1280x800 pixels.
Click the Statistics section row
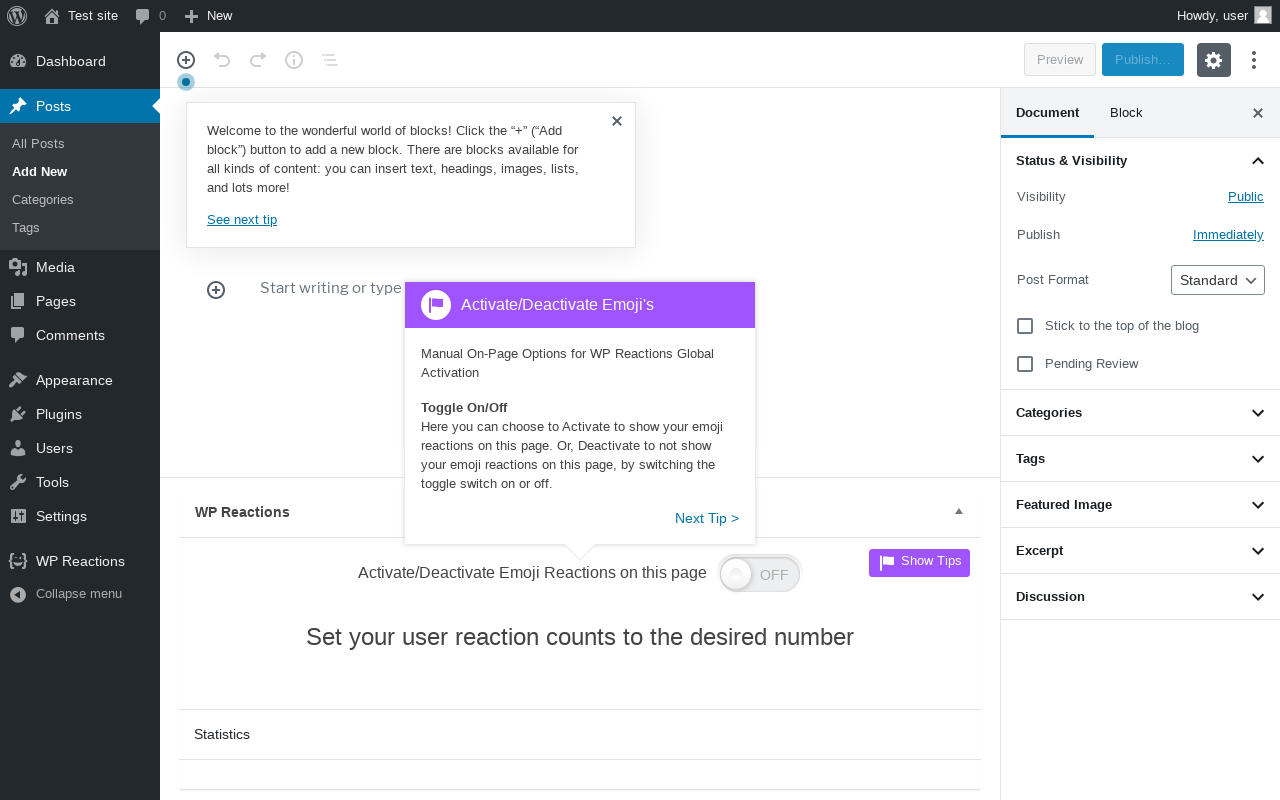click(580, 735)
